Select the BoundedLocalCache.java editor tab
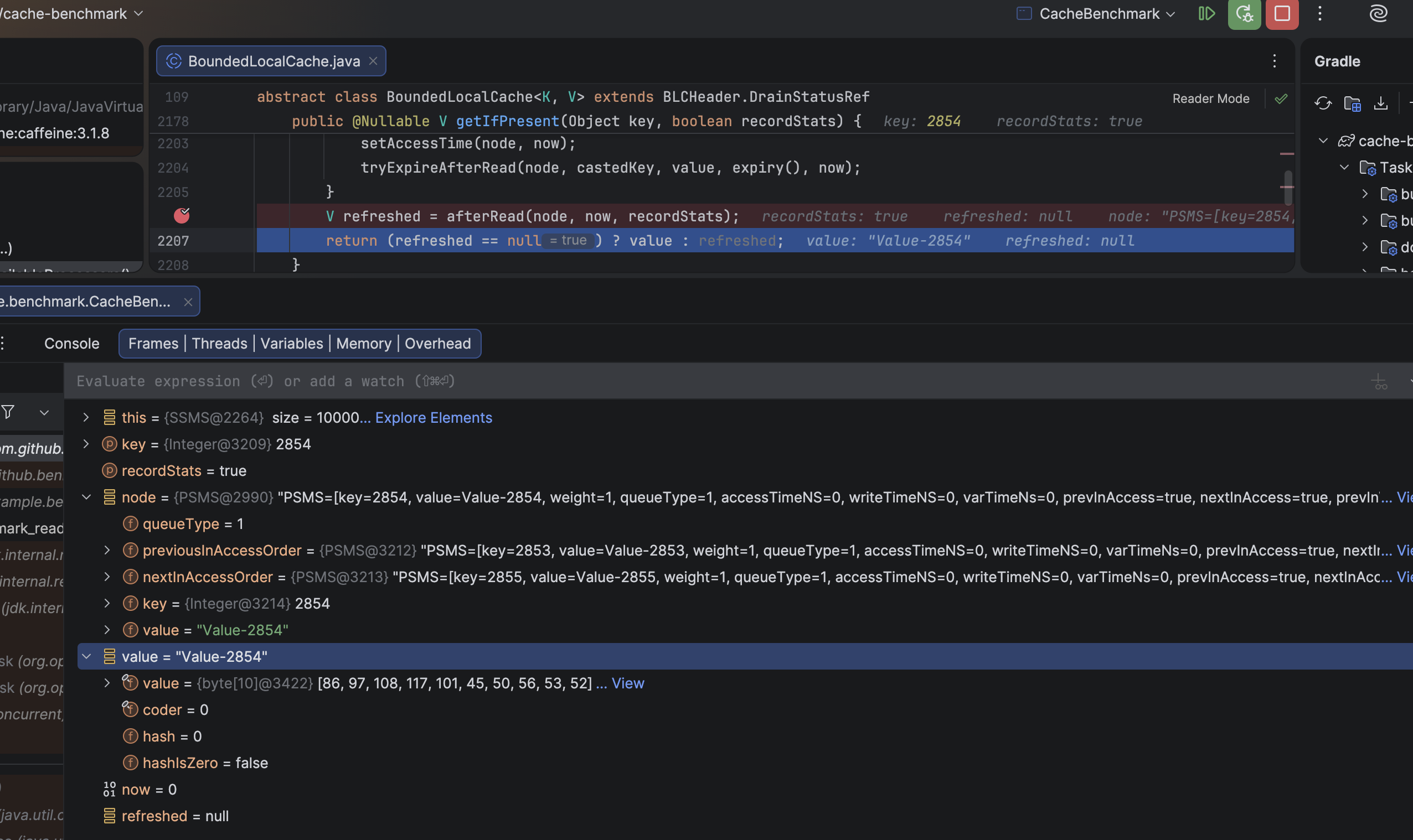 pyautogui.click(x=273, y=61)
